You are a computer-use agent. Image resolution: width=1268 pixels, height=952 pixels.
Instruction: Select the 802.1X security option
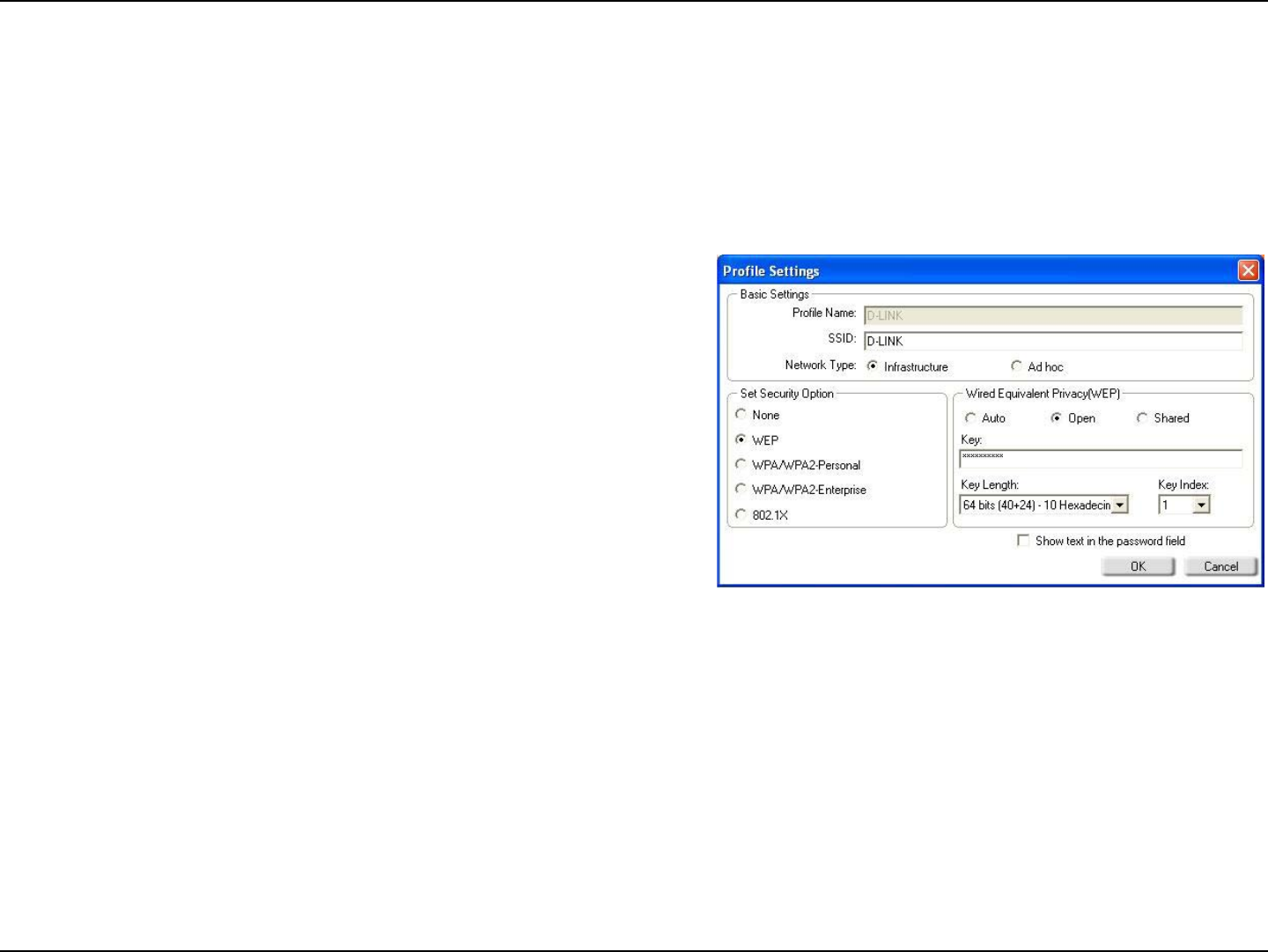click(741, 513)
